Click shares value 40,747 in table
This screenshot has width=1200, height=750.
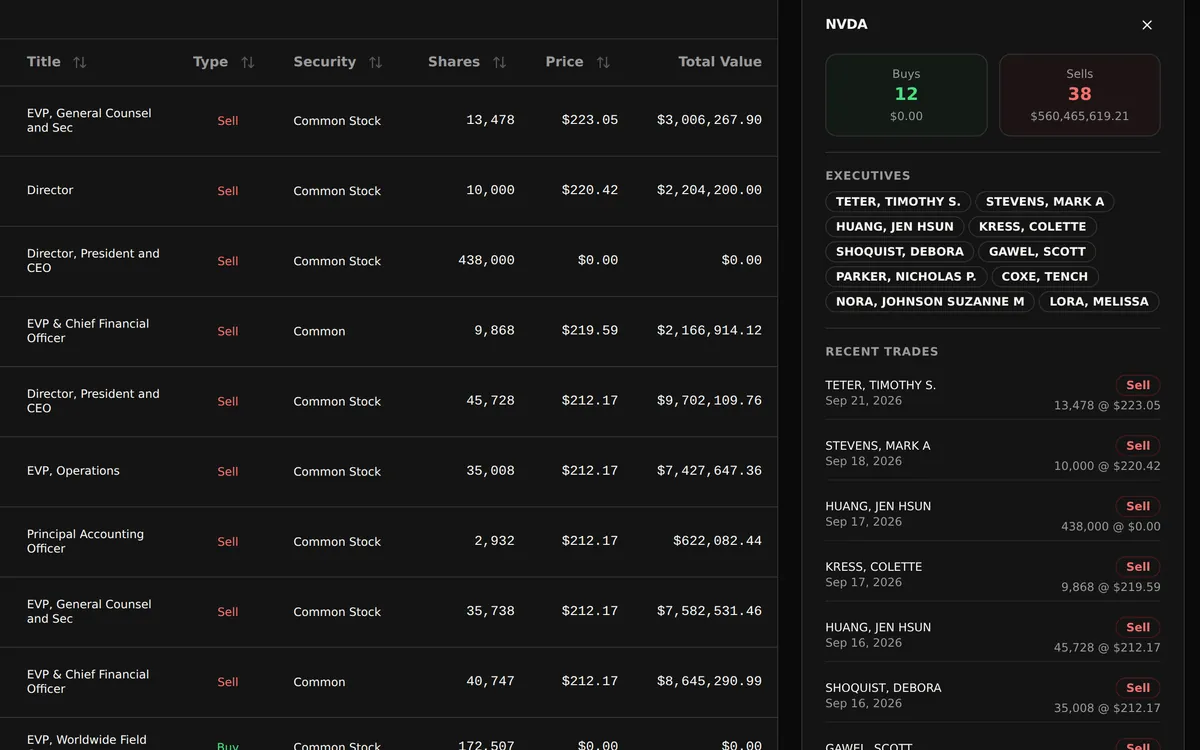(490, 681)
